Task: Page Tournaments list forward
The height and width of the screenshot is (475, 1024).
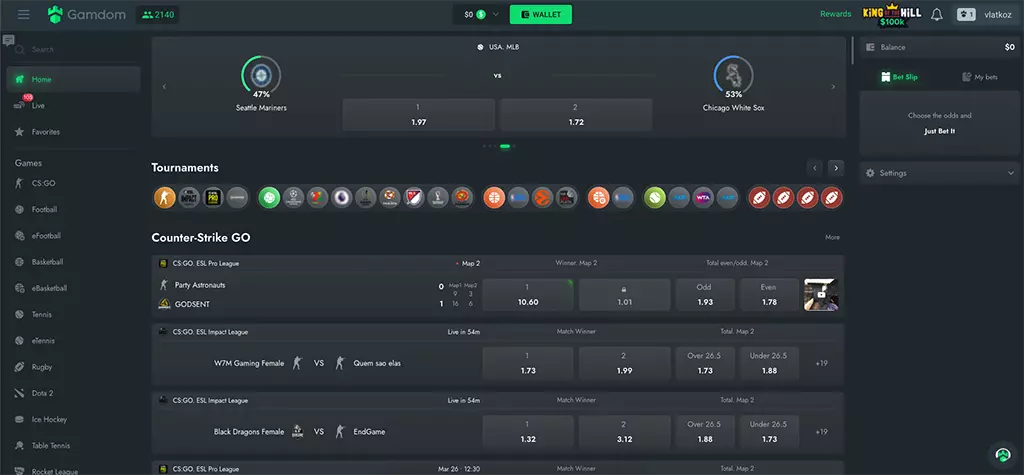Action: [x=836, y=168]
